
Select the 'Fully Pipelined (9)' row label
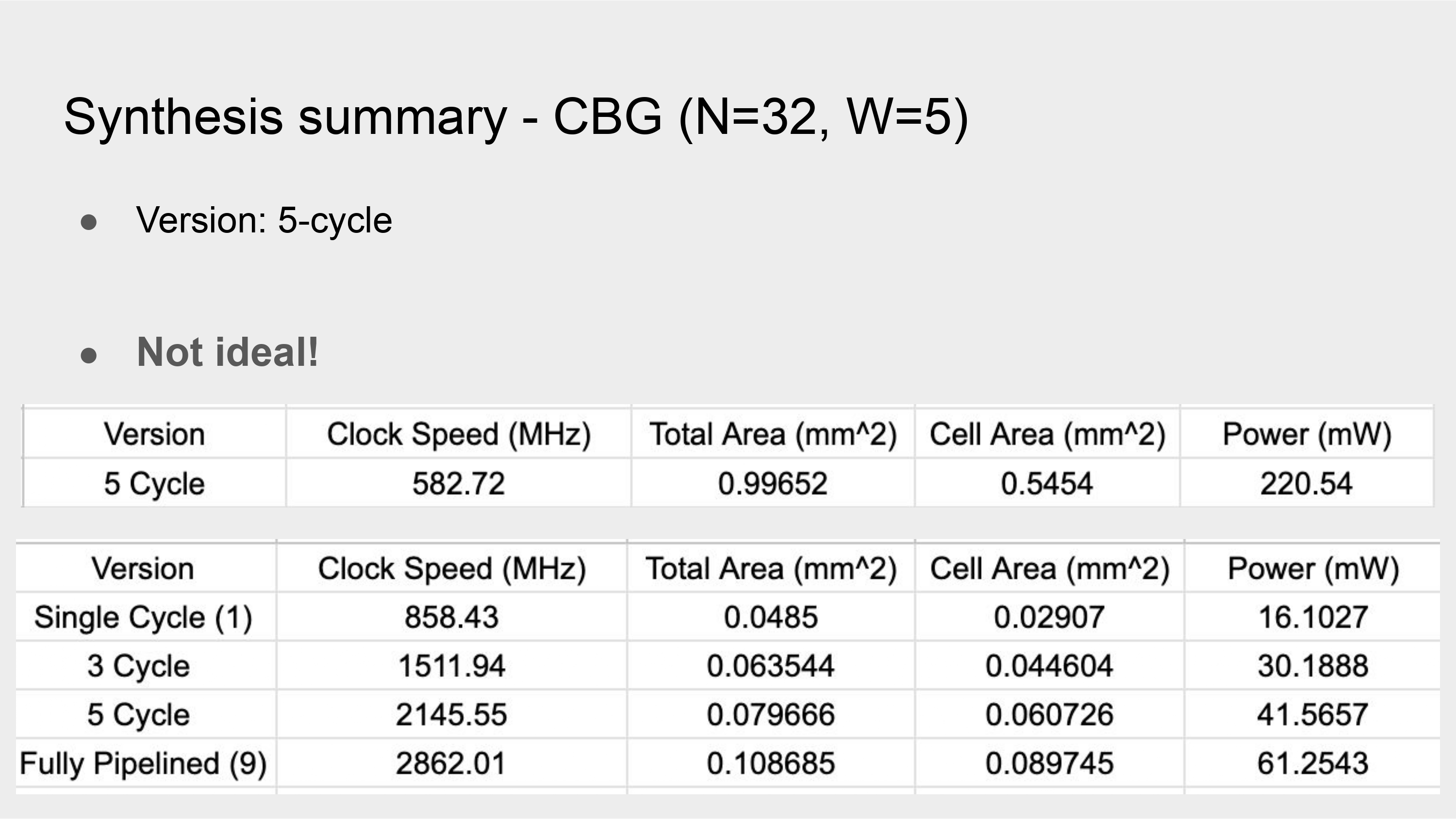[x=143, y=763]
